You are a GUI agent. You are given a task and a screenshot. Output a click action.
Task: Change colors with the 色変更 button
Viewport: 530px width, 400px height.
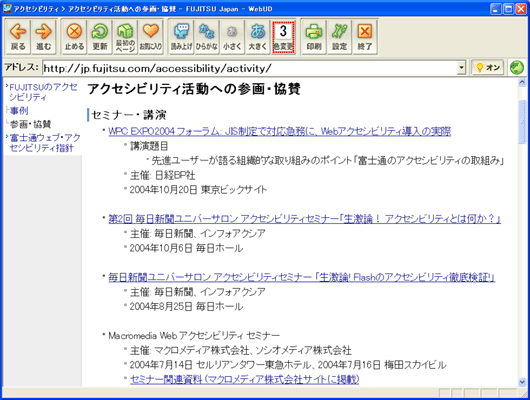click(x=283, y=37)
